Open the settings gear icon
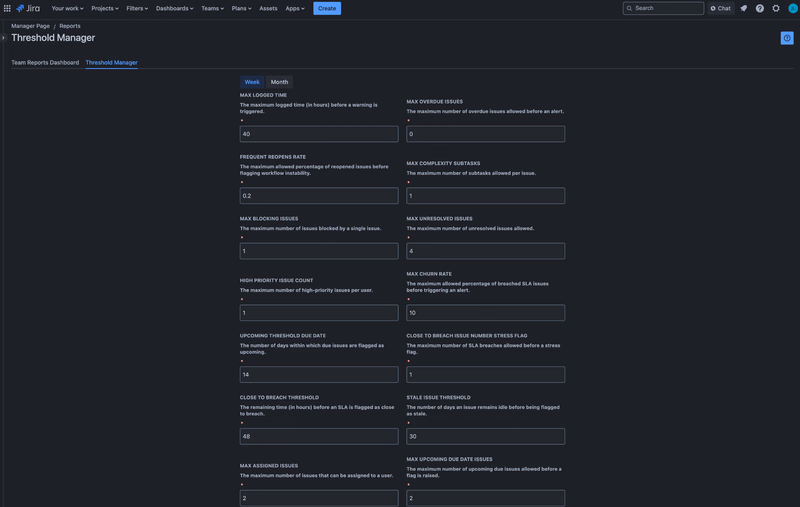This screenshot has width=800, height=507. point(776,8)
